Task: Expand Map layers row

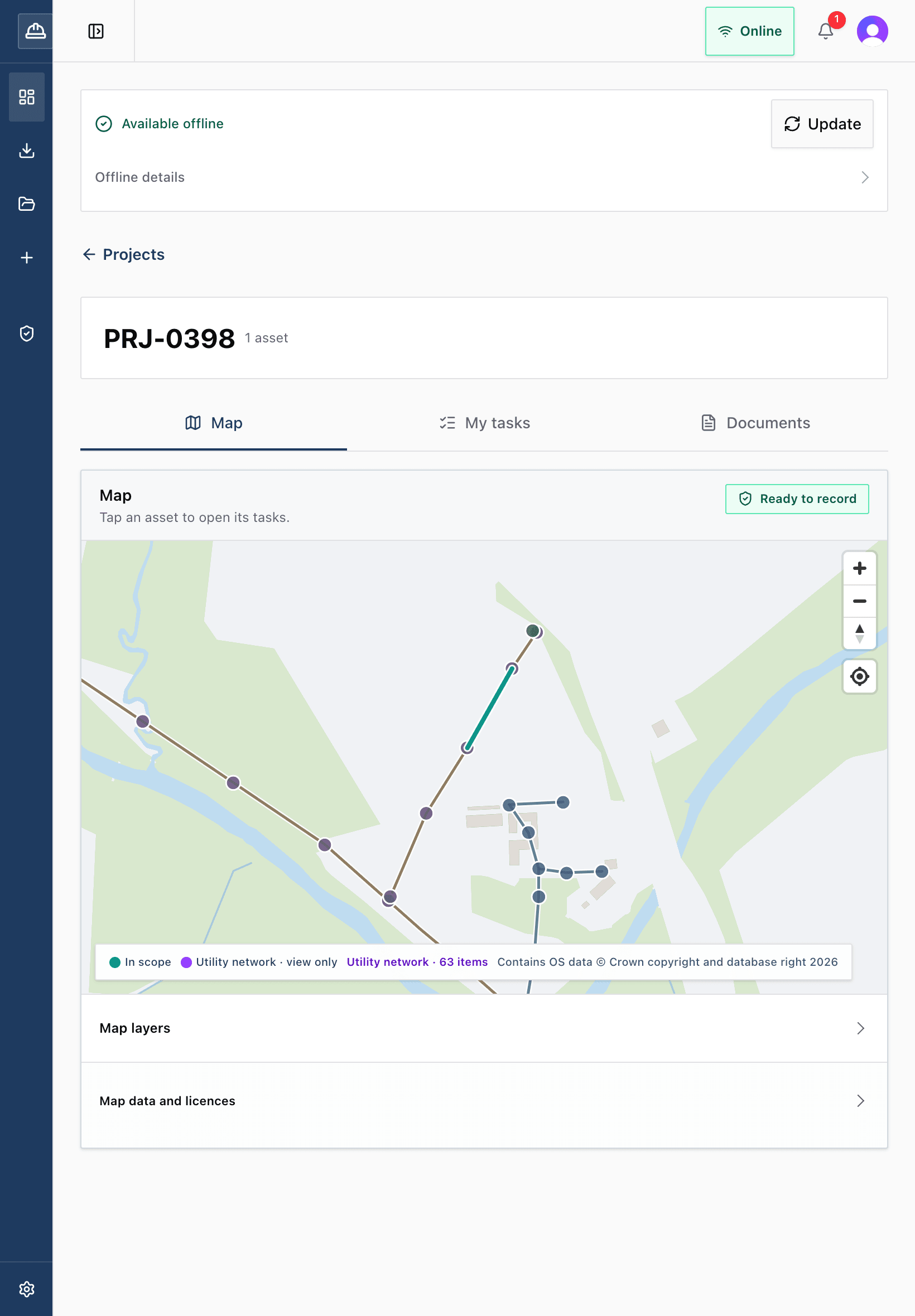Action: coord(483,1028)
